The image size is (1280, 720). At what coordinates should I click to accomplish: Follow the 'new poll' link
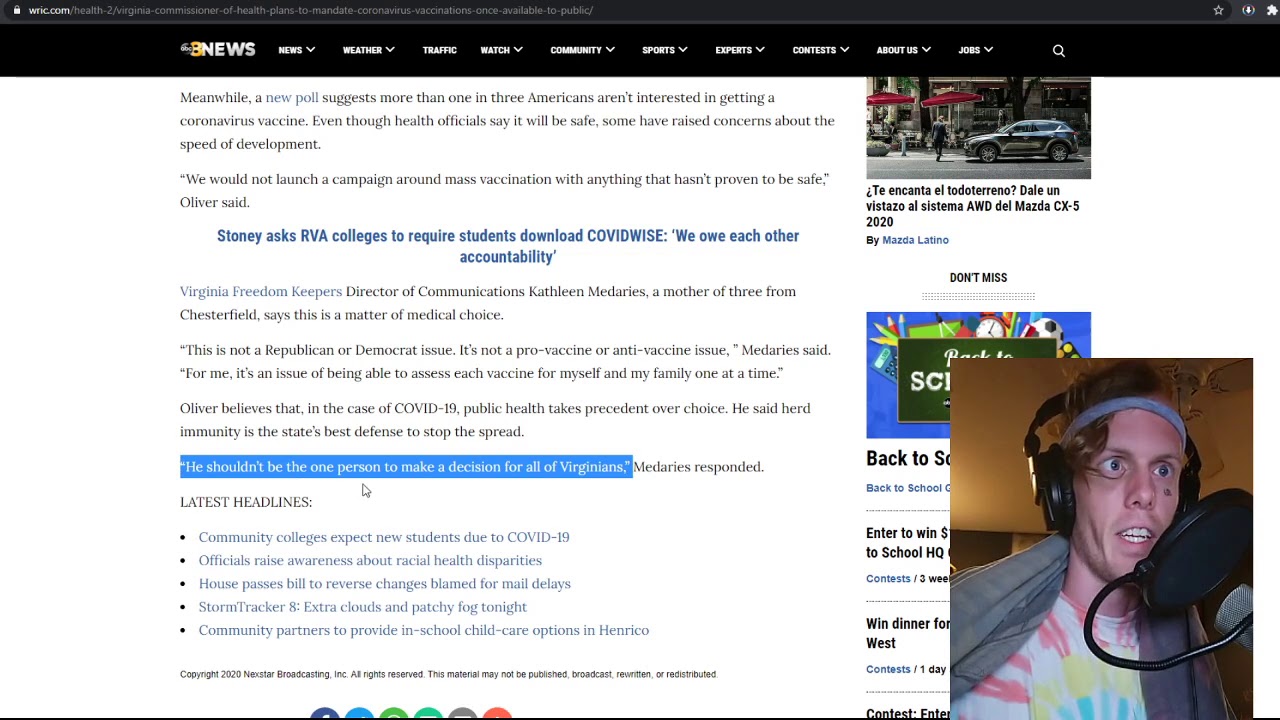292,97
